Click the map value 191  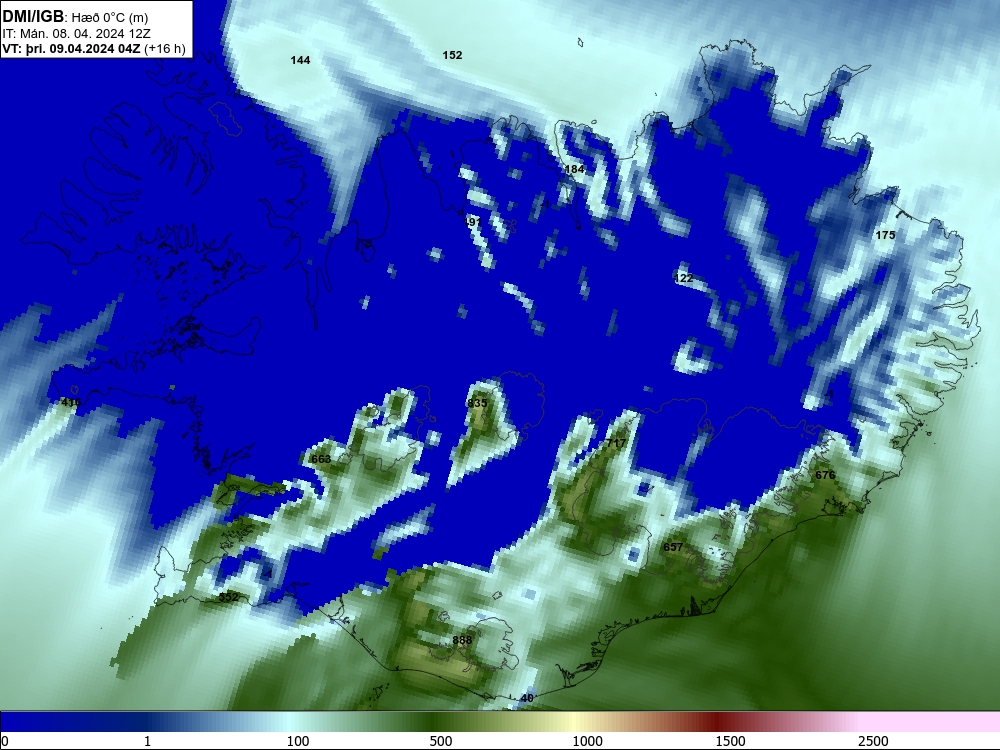pyautogui.click(x=473, y=221)
